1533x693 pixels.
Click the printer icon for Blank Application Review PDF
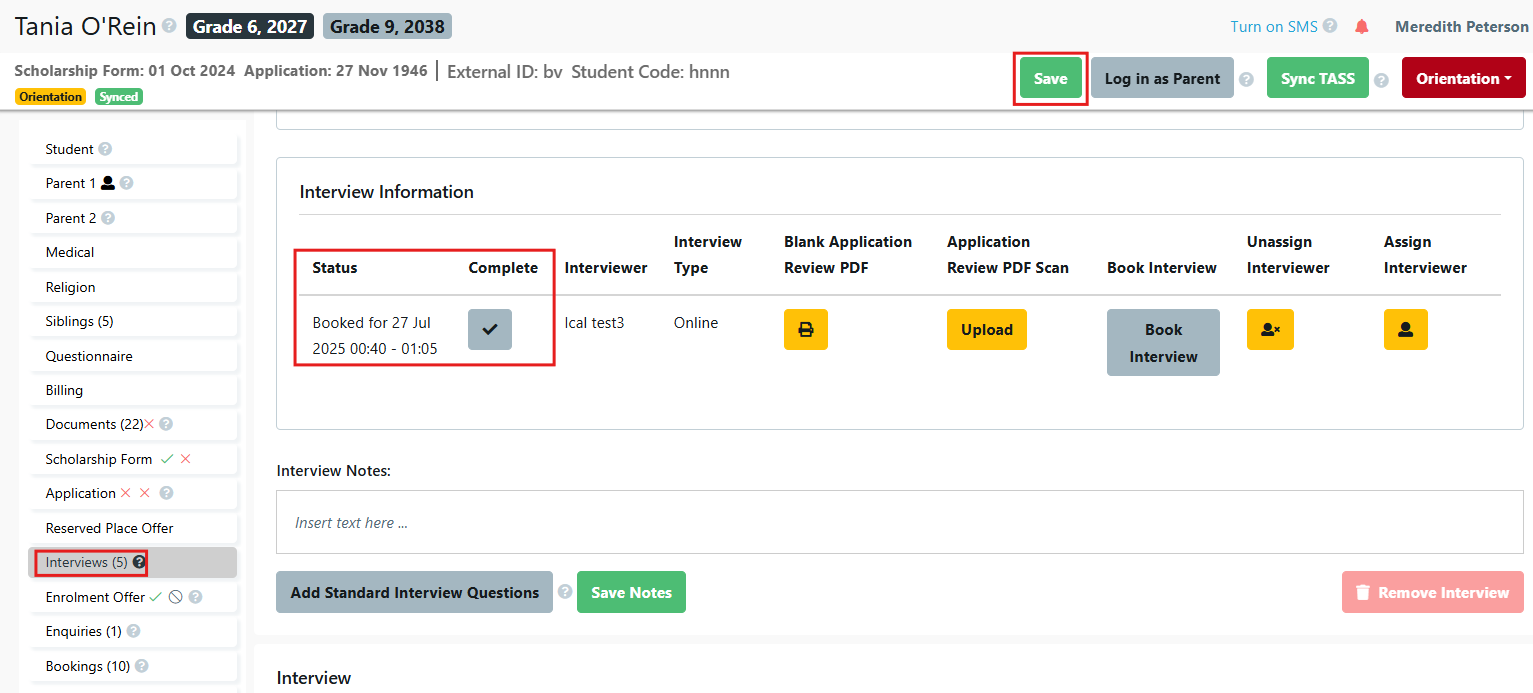[805, 330]
